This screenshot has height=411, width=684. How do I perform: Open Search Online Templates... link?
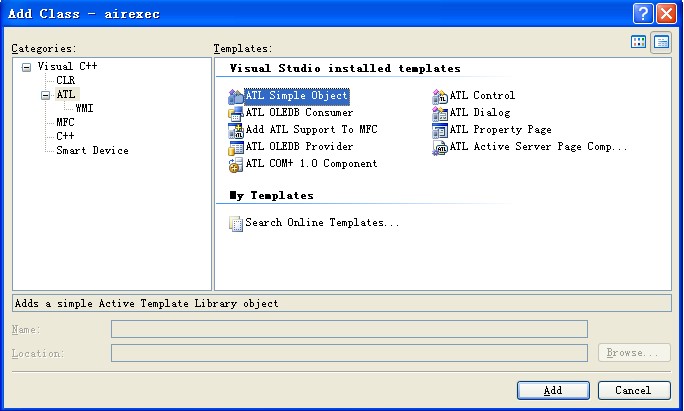tap(322, 223)
